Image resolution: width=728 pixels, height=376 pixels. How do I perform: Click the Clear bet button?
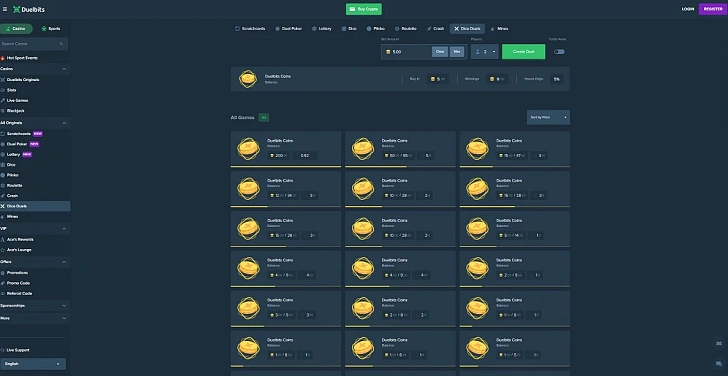click(x=440, y=52)
